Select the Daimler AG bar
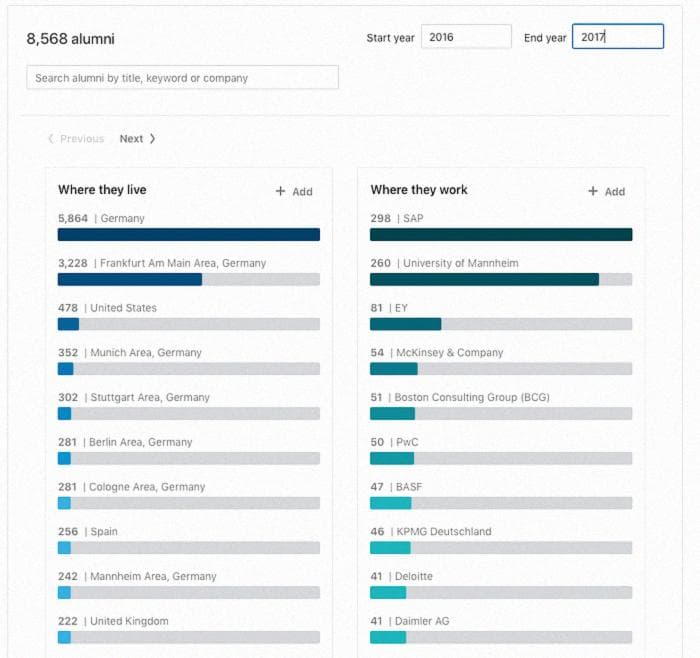 coord(501,637)
